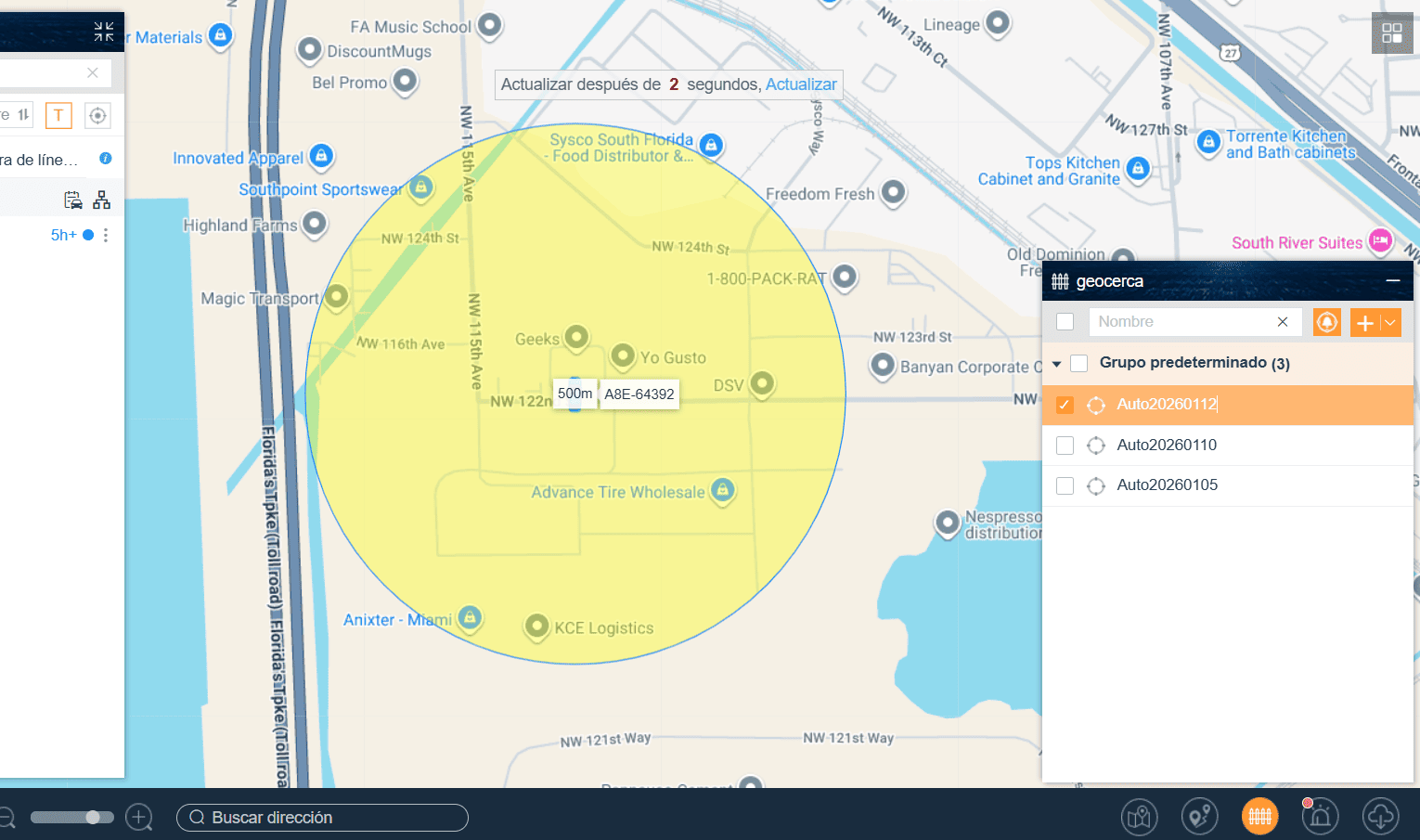Open the three-dot menu beside 5h+
The height and width of the screenshot is (840, 1420).
coord(106,236)
